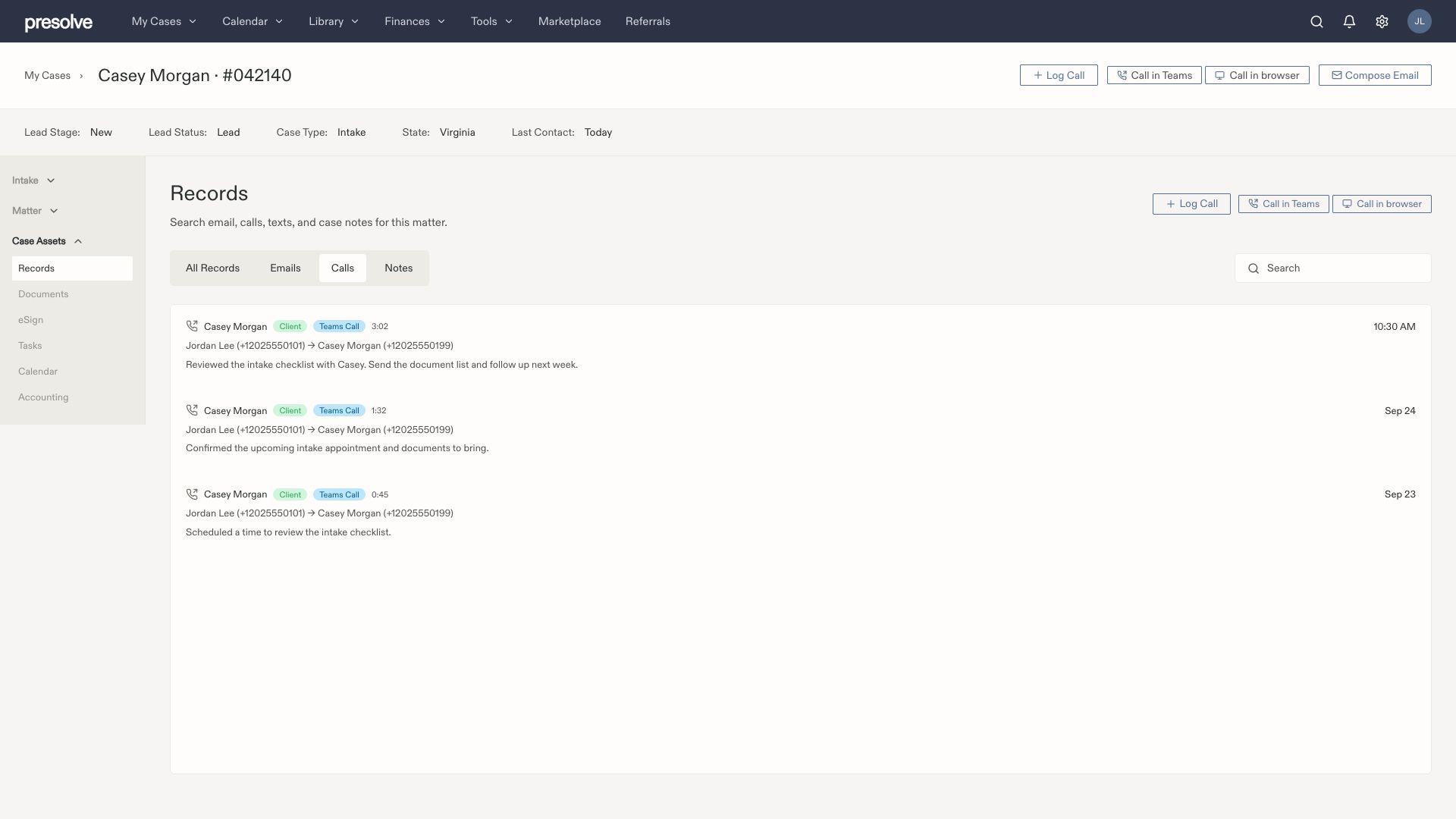Select the Calls tab
Screen dimensions: 1456x819
click(343, 268)
